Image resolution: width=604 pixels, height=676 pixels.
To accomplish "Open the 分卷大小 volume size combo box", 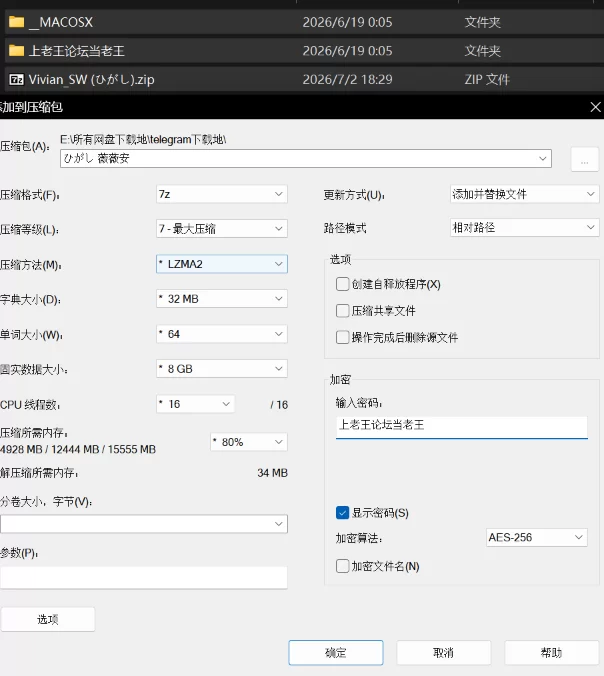I will 144,524.
